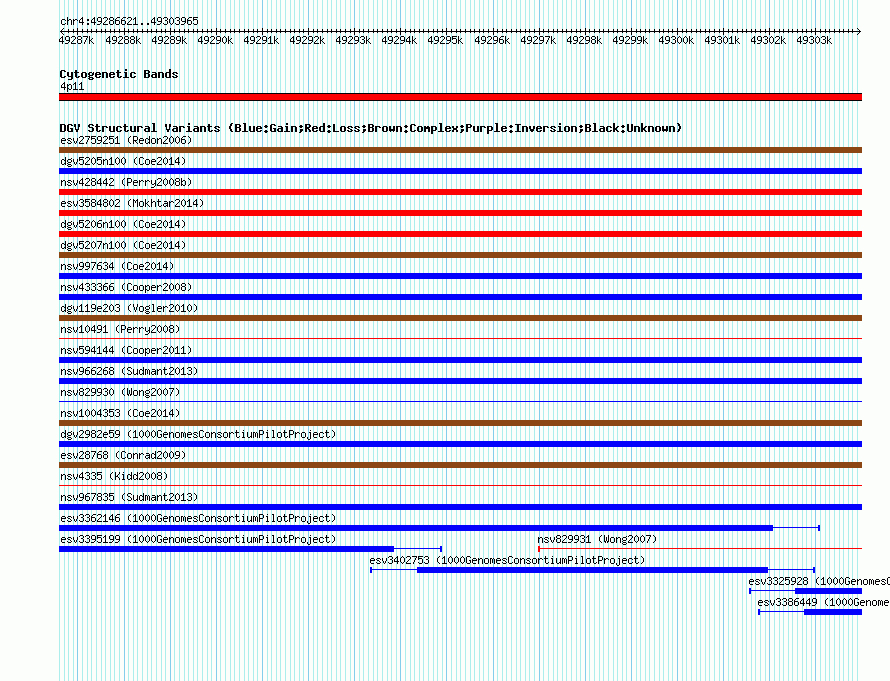This screenshot has width=890, height=681.
Task: Select the brown dgv5207n100 complex bar
Action: pos(460,255)
